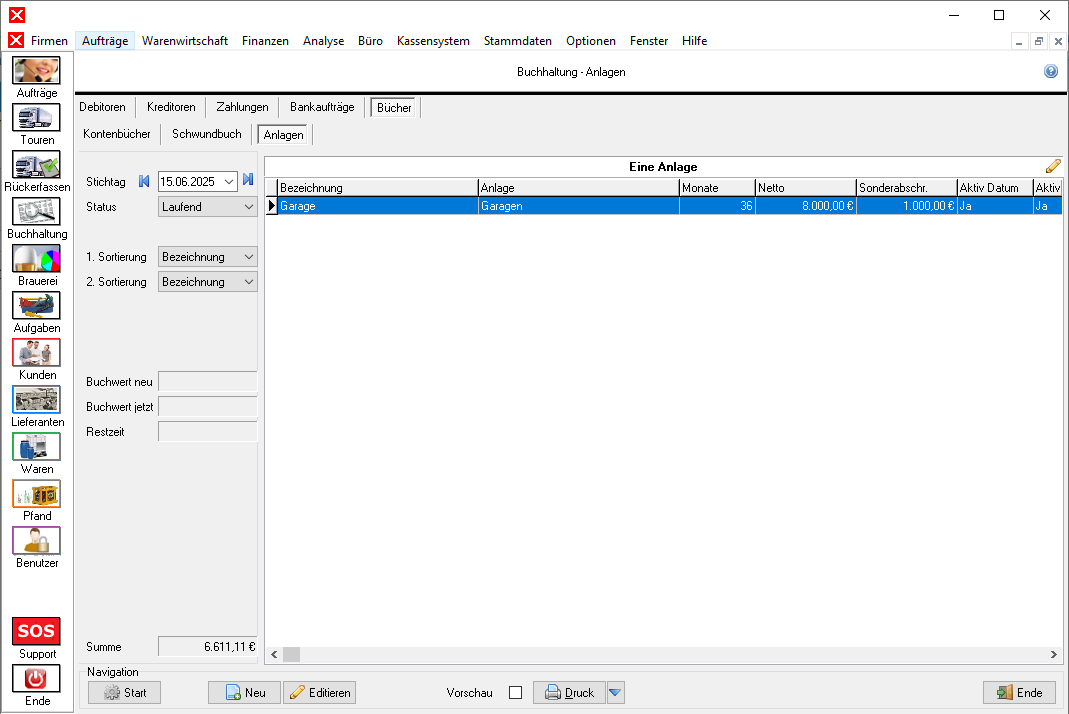Open the Kunden module icon
Viewport: 1069px width, 714px height.
point(36,353)
